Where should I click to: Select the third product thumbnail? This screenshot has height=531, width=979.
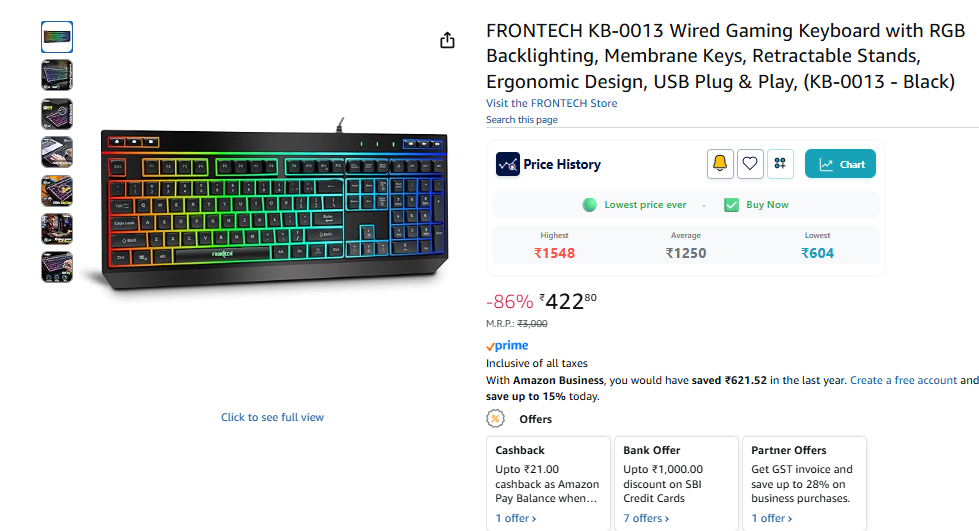(57, 114)
